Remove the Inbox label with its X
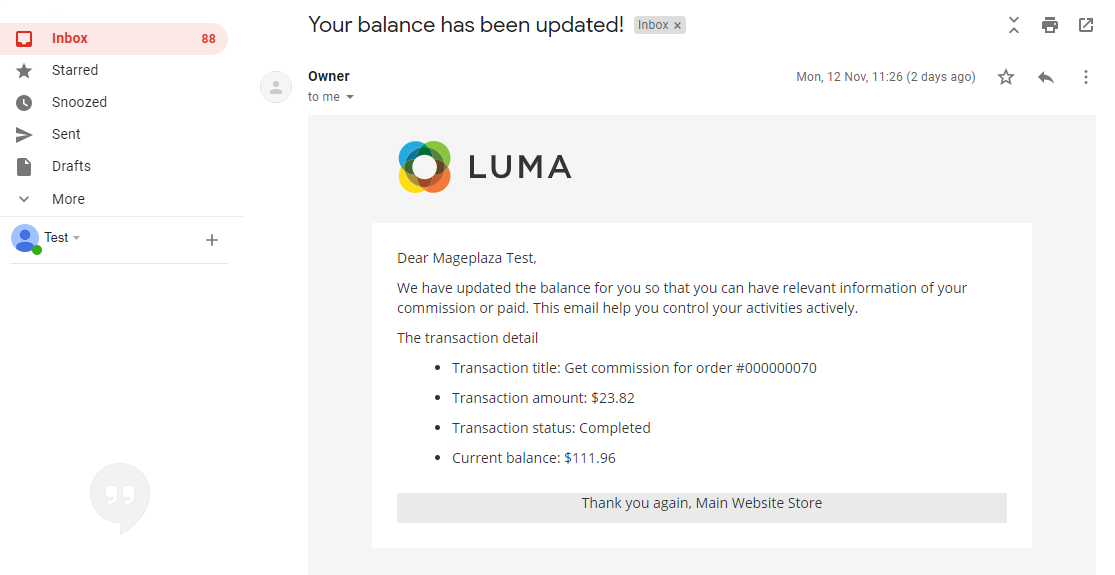Screen dimensions: 1115x575 click(x=677, y=26)
